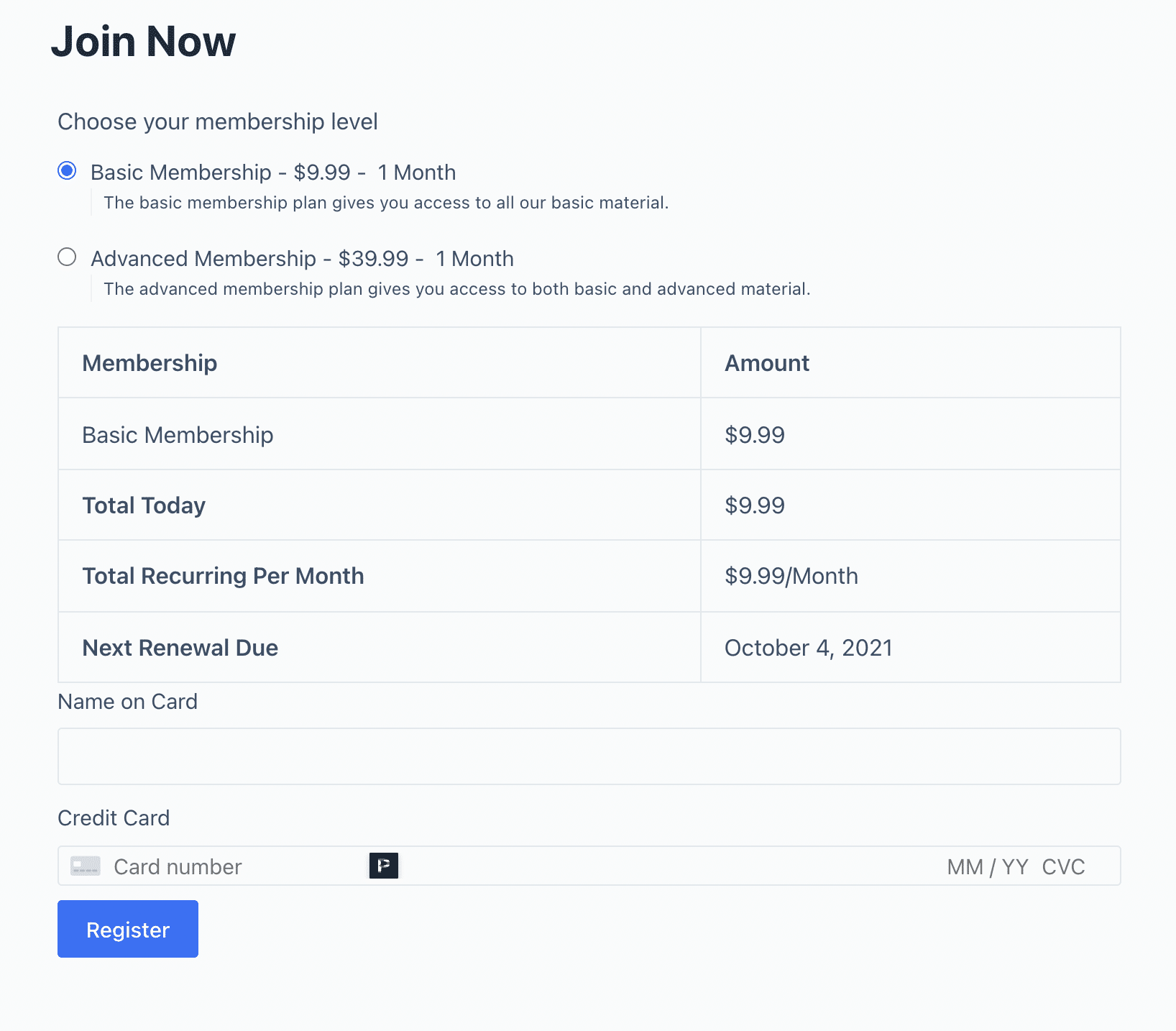Viewport: 1176px width, 1031px height.
Task: Click the credit card icon in card field
Action: point(85,866)
